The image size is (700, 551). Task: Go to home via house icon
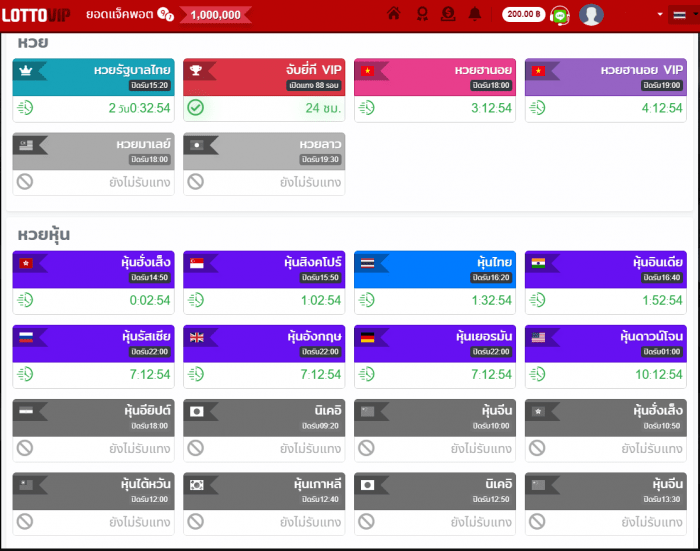point(393,14)
